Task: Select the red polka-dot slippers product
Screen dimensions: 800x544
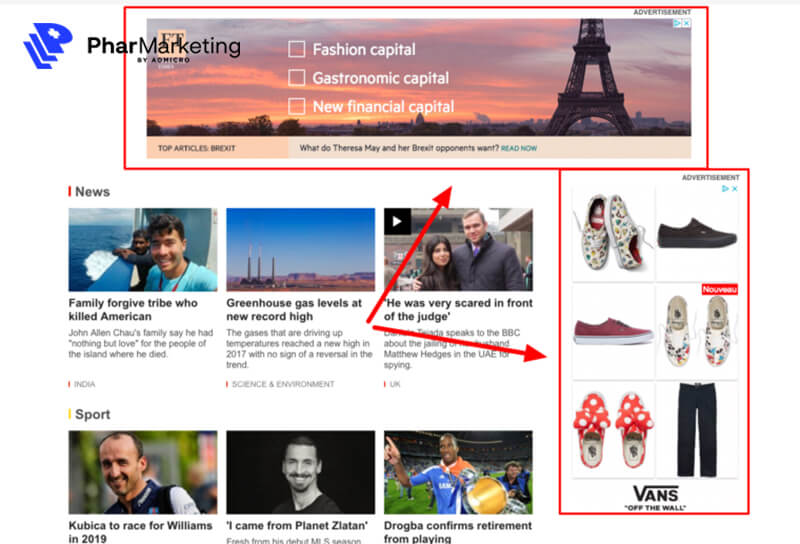Action: tap(613, 430)
